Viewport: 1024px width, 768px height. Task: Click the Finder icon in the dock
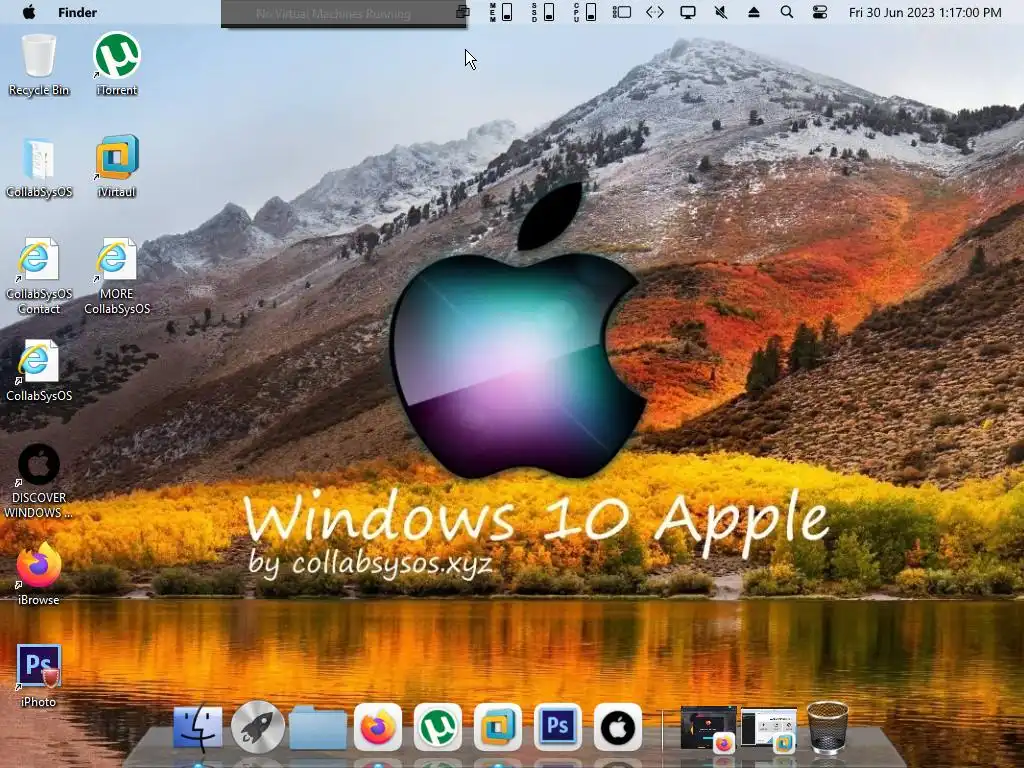(x=197, y=727)
